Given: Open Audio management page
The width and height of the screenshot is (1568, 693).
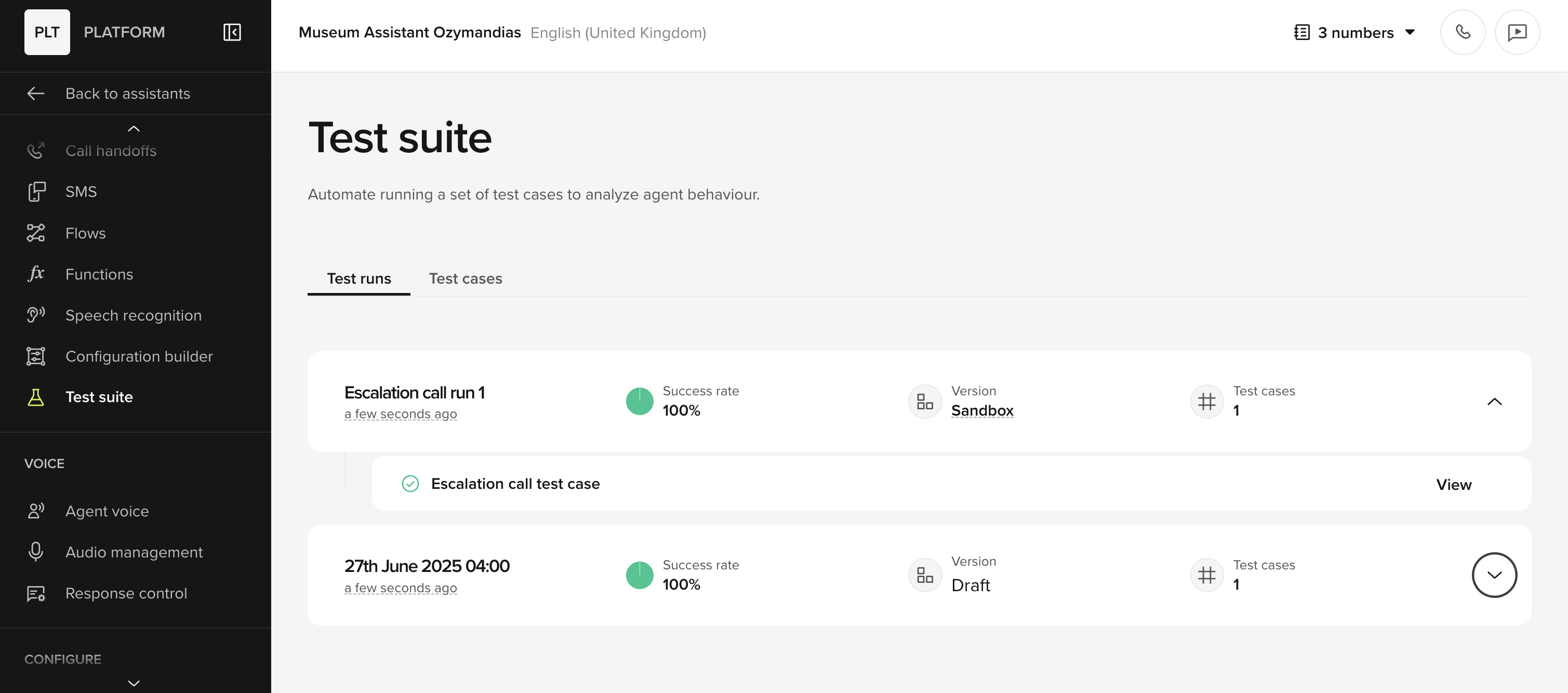Looking at the screenshot, I should (134, 552).
